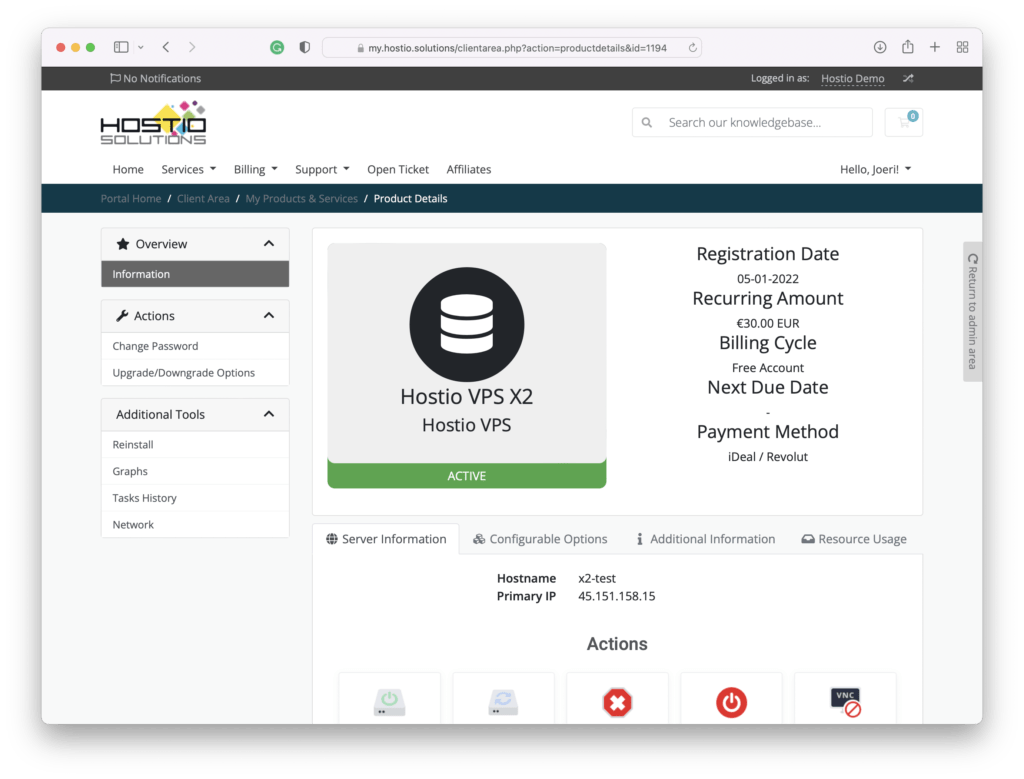Click the star icon beside Overview
This screenshot has height=779, width=1024.
[122, 244]
